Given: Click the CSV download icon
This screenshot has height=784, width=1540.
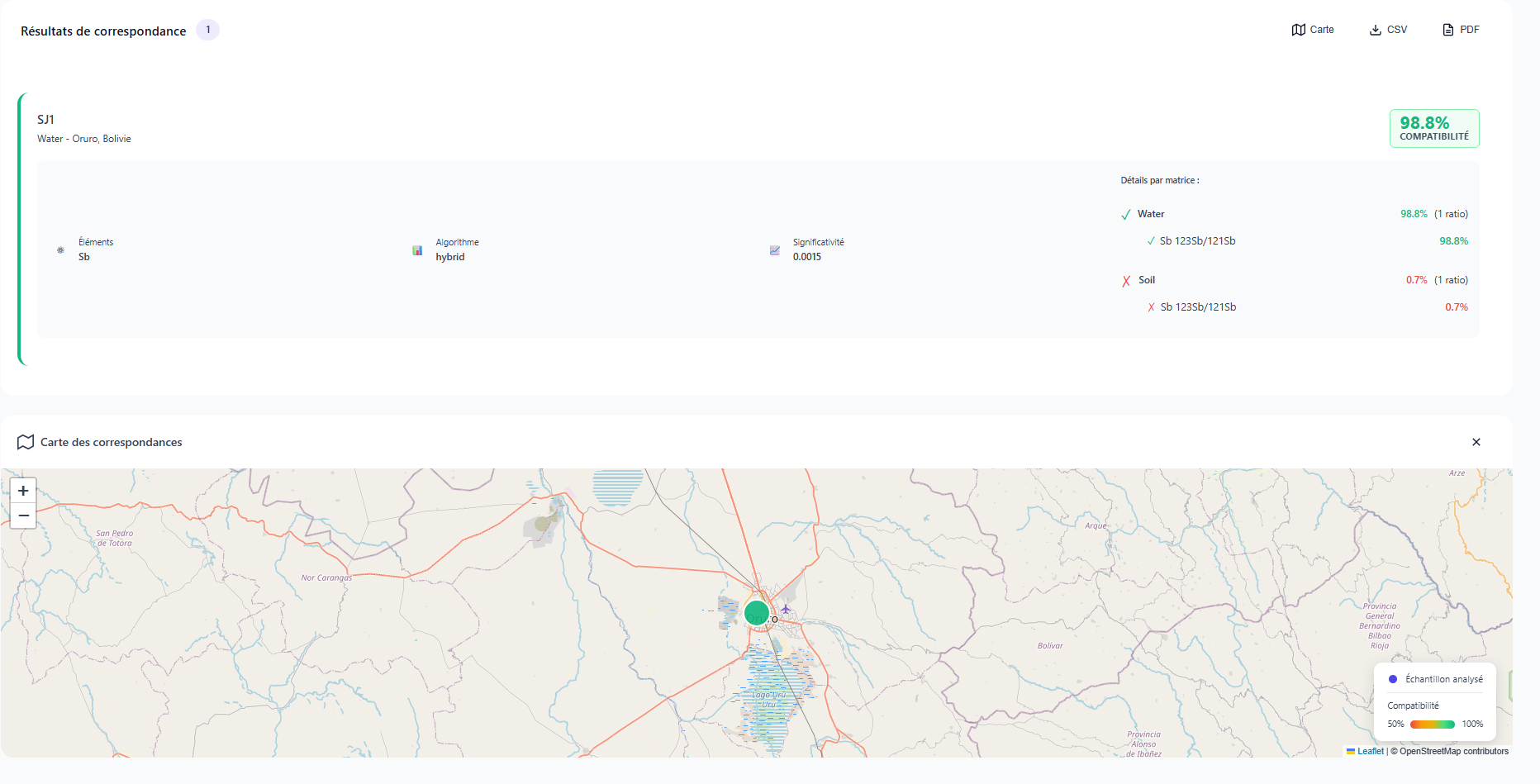Looking at the screenshot, I should click(1375, 29).
